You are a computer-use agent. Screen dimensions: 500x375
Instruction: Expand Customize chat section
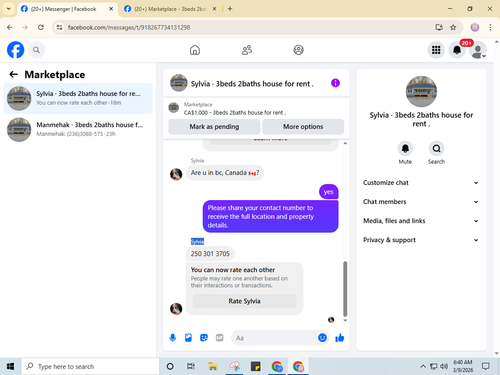pos(421,183)
